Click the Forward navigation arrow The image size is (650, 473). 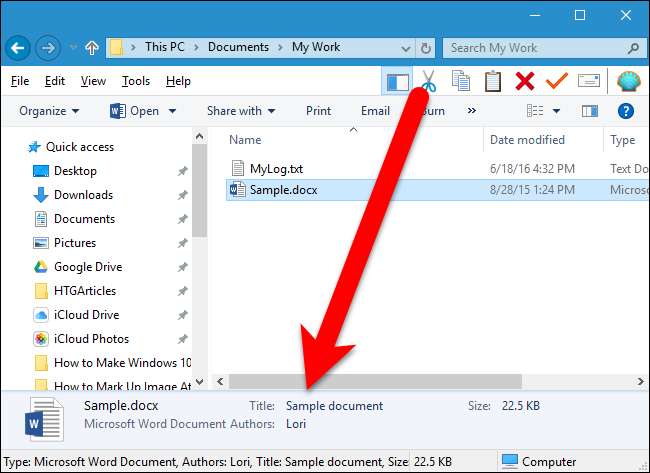pos(48,48)
